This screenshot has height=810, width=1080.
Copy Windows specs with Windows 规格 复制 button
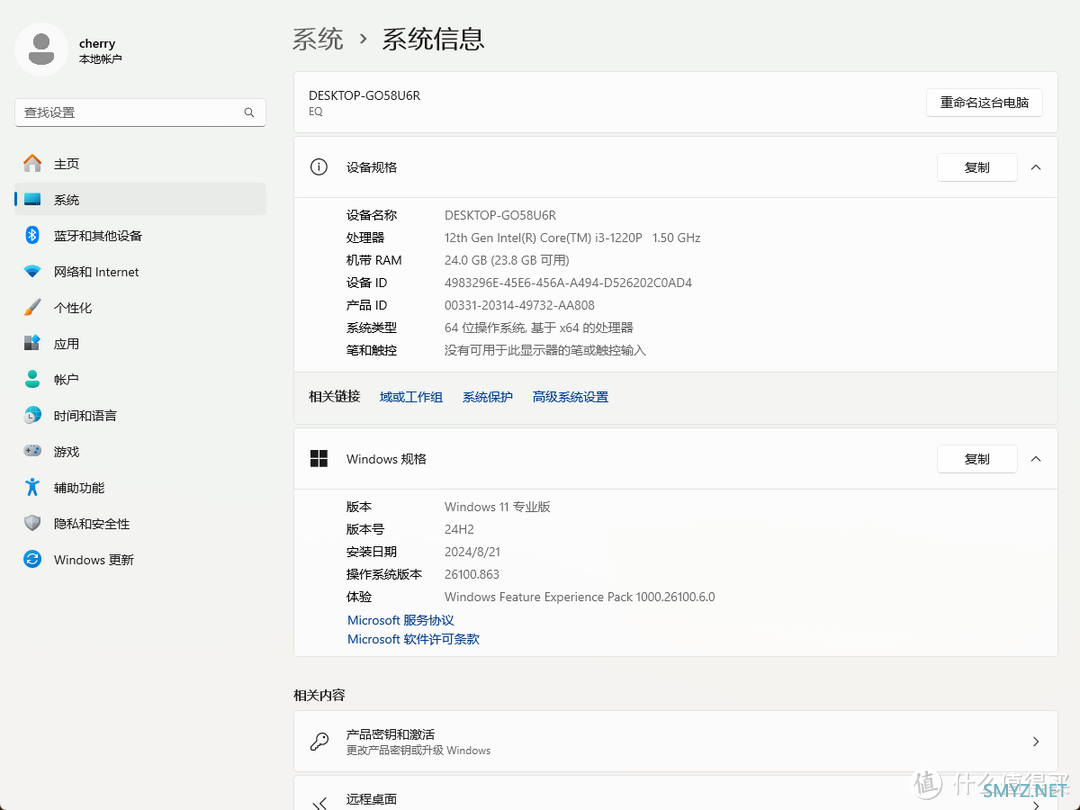pyautogui.click(x=977, y=459)
